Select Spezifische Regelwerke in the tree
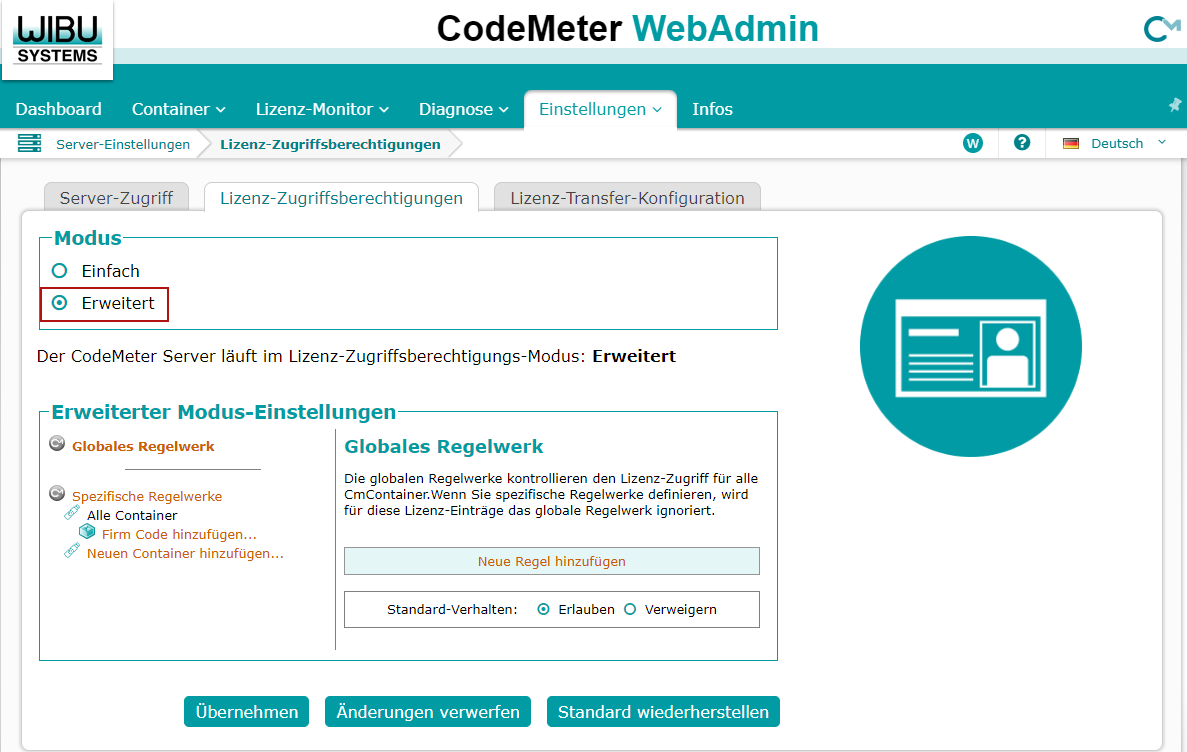The width and height of the screenshot is (1187, 752). pyautogui.click(x=147, y=496)
